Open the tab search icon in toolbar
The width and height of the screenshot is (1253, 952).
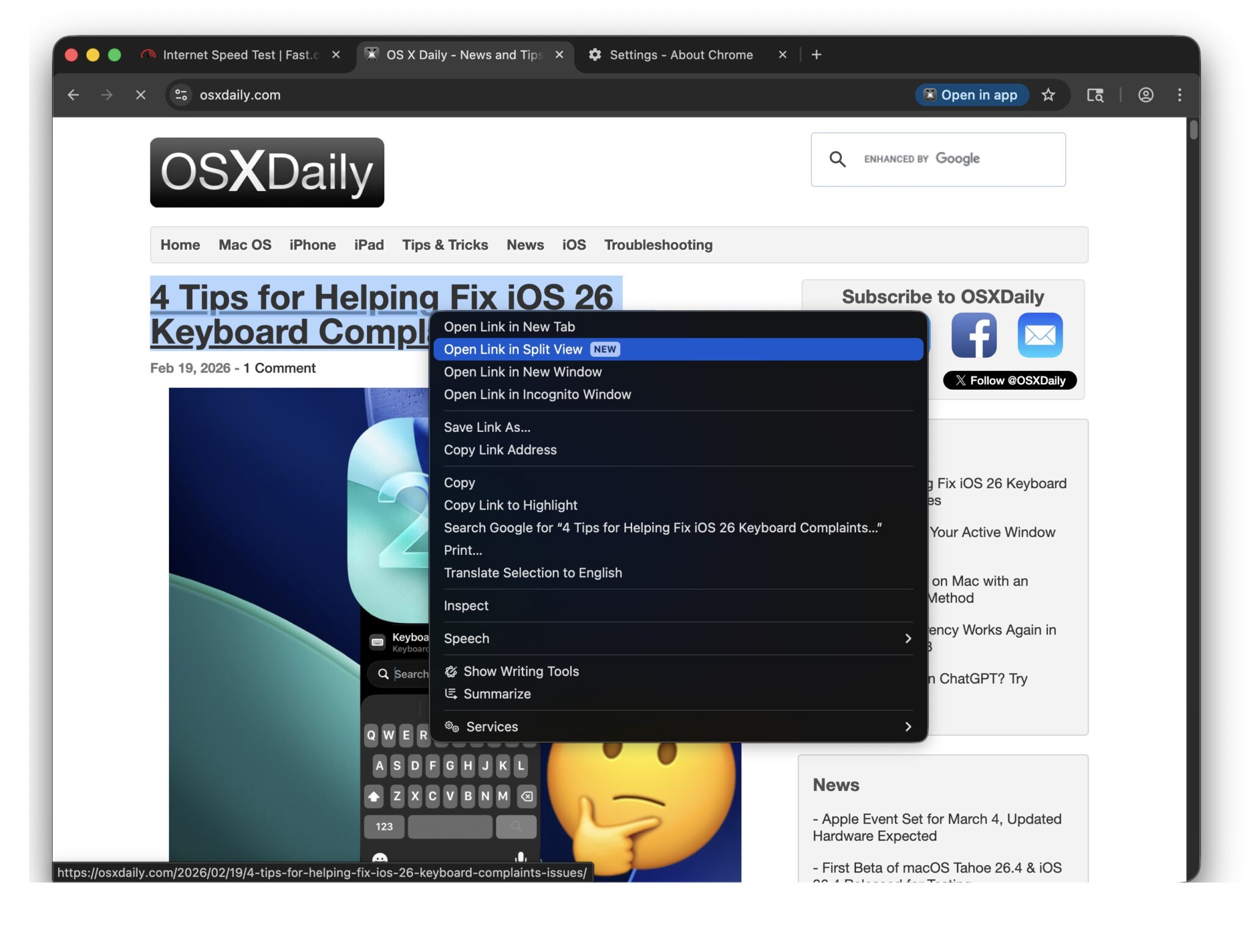click(x=1095, y=95)
